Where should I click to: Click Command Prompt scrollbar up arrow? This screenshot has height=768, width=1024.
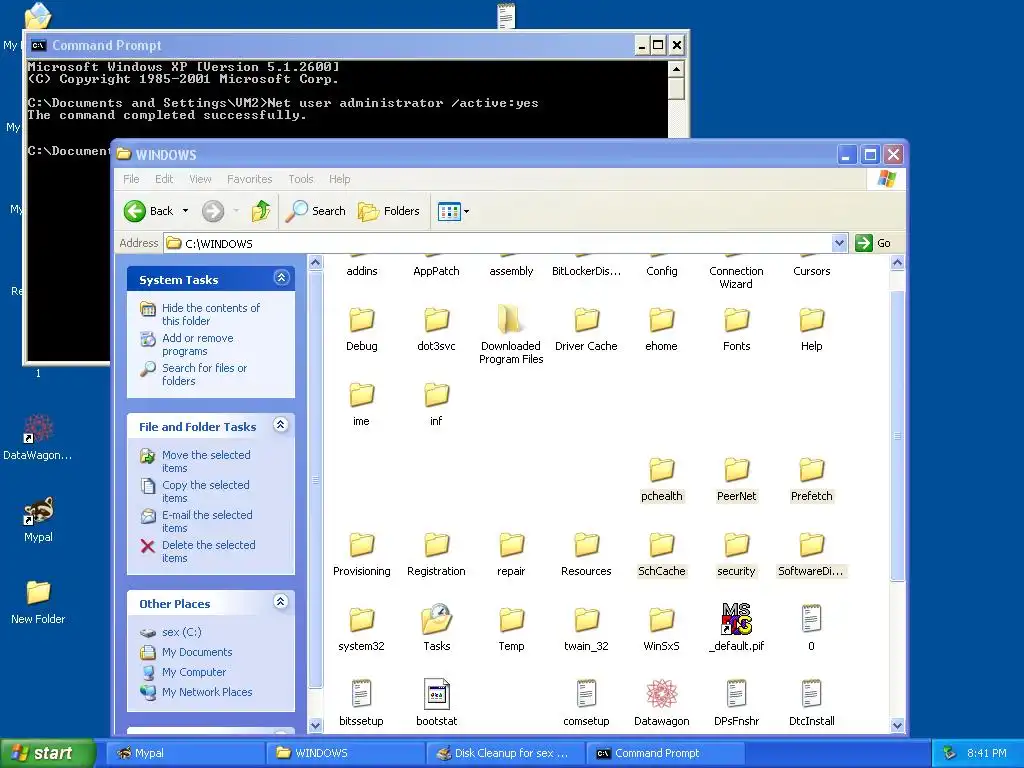pyautogui.click(x=677, y=69)
